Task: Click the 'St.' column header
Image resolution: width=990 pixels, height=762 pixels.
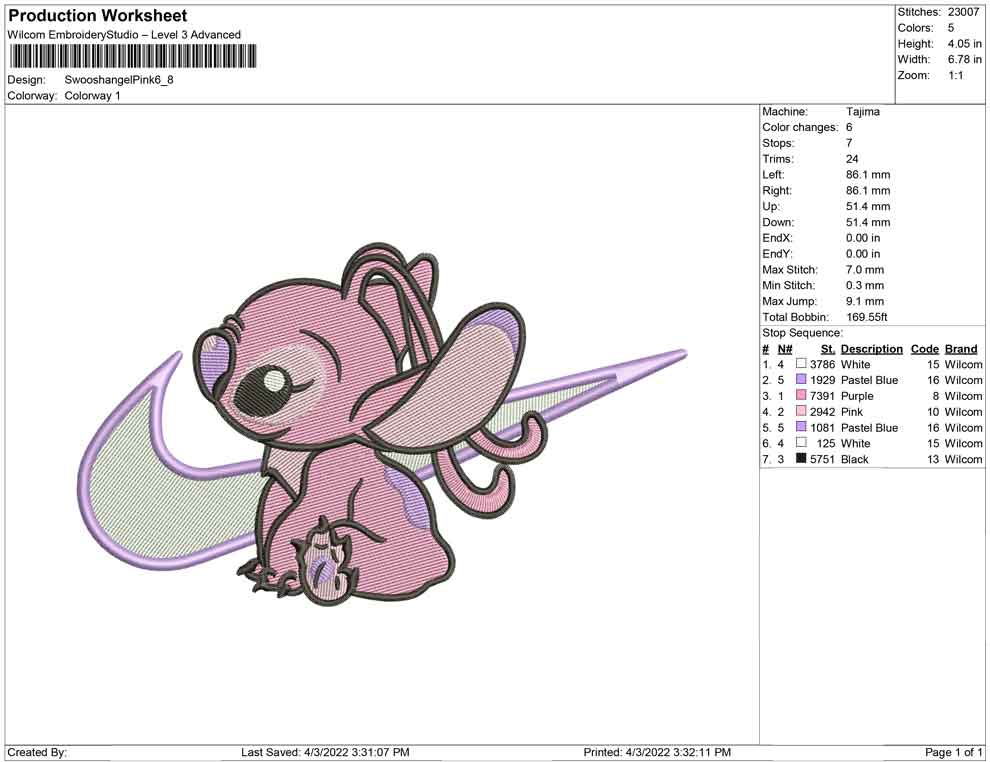Action: click(828, 348)
